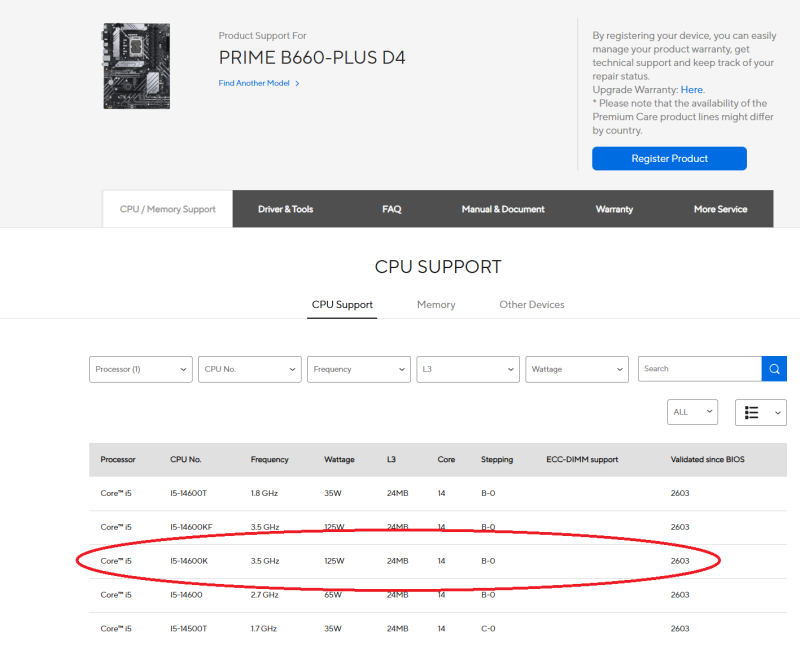Click the Validated since BIOS column header
Image resolution: width=800 pixels, height=646 pixels.
click(708, 459)
